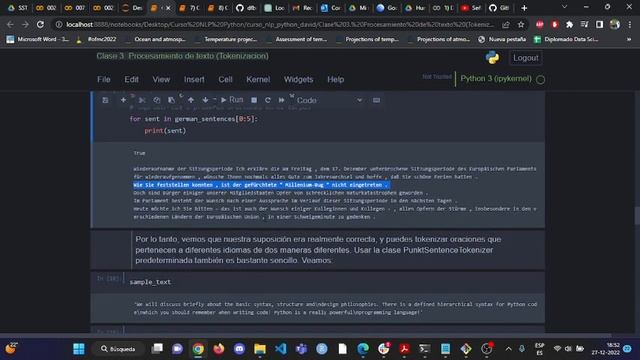Open Visual Studio Code from the taskbar
The height and width of the screenshot is (360, 640).
pyautogui.click(x=280, y=349)
